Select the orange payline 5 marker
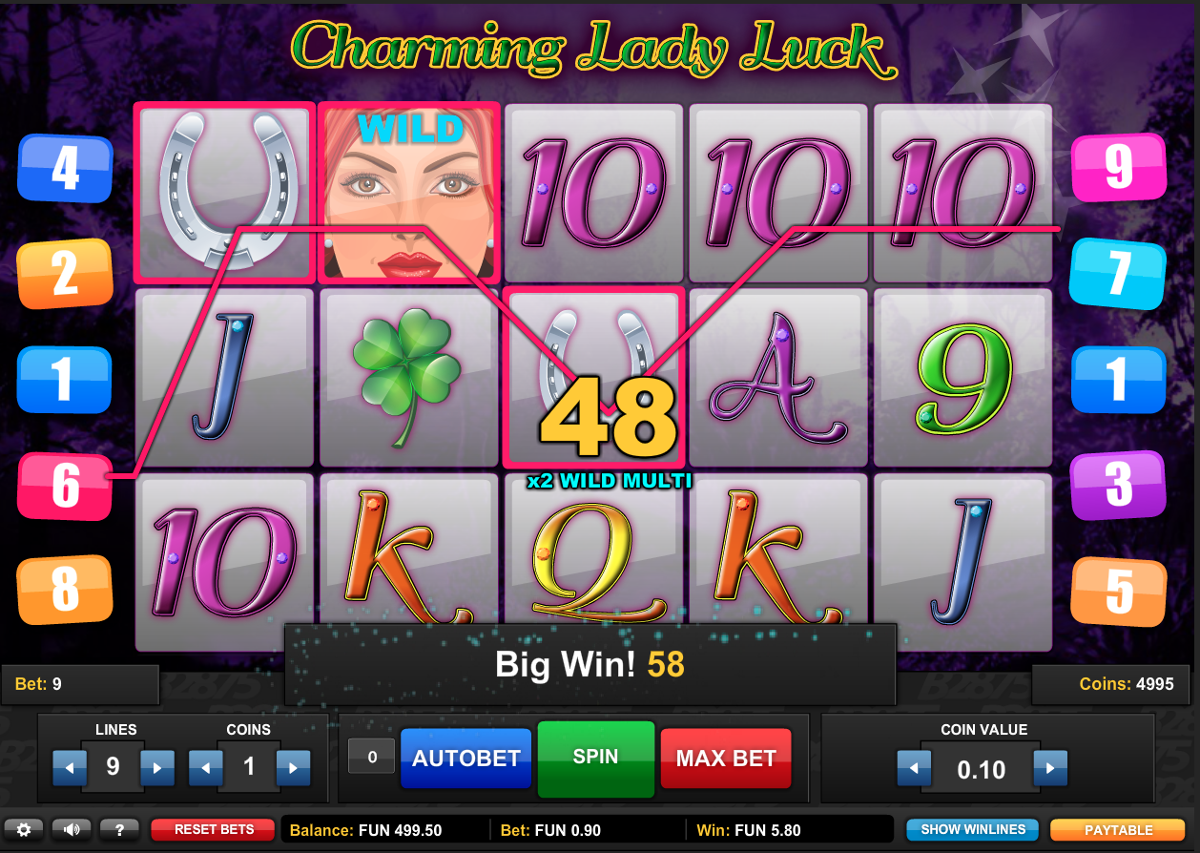The height and width of the screenshot is (853, 1200). (x=1119, y=591)
